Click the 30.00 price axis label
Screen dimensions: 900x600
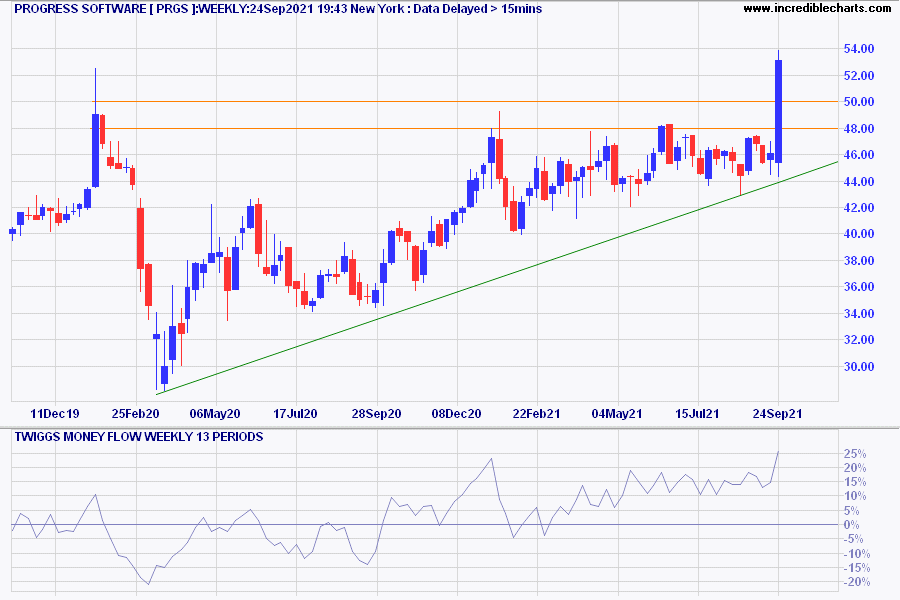click(x=859, y=366)
